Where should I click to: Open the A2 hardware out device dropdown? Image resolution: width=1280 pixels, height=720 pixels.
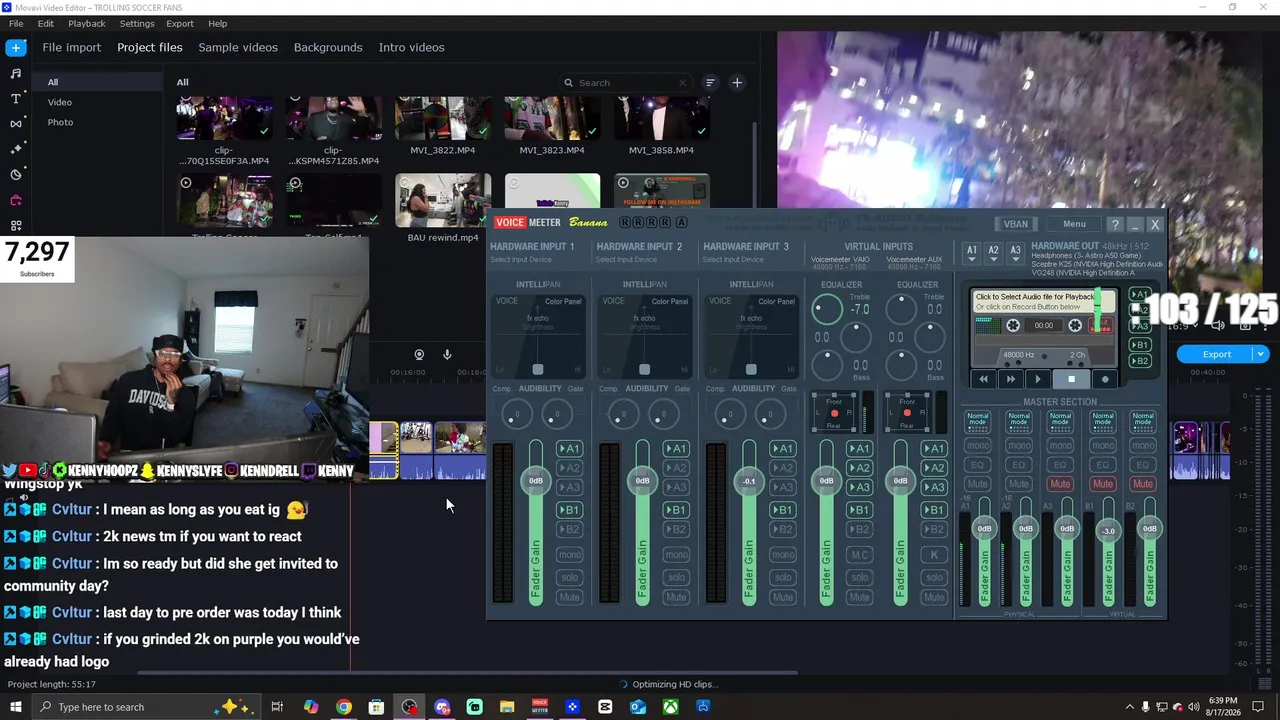tap(993, 253)
